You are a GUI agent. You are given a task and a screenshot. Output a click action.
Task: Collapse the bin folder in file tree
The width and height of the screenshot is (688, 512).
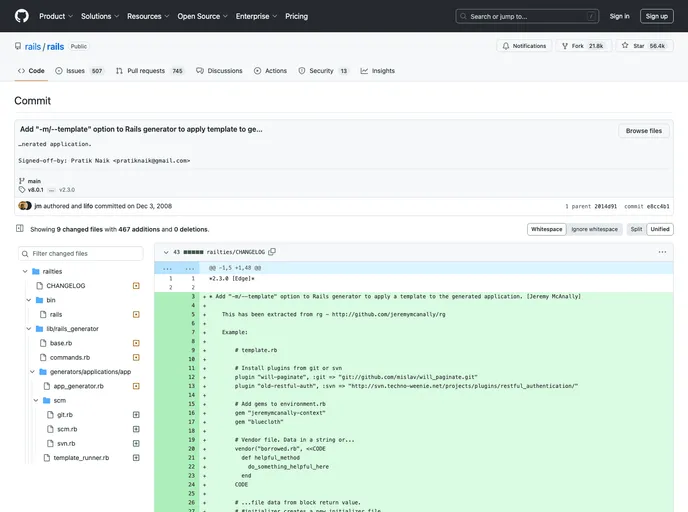pyautogui.click(x=29, y=300)
